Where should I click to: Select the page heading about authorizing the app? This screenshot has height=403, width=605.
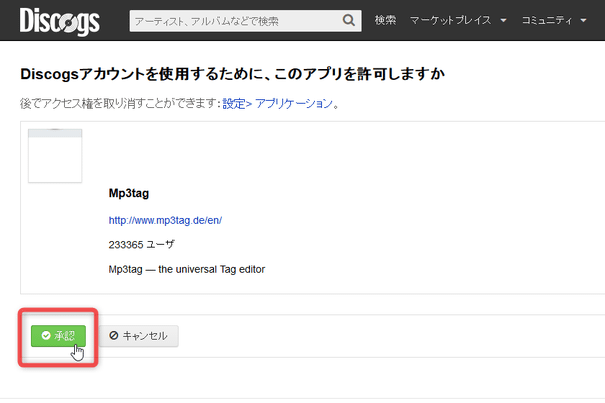233,74
